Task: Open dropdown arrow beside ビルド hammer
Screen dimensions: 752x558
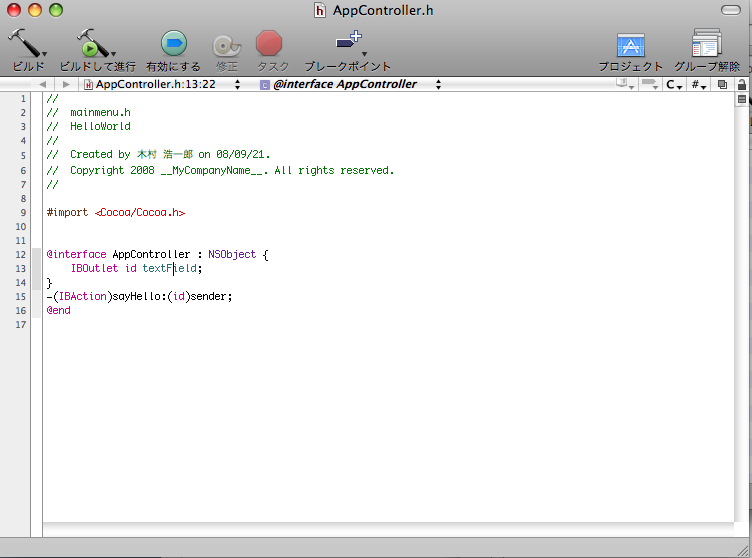Action: (x=44, y=54)
